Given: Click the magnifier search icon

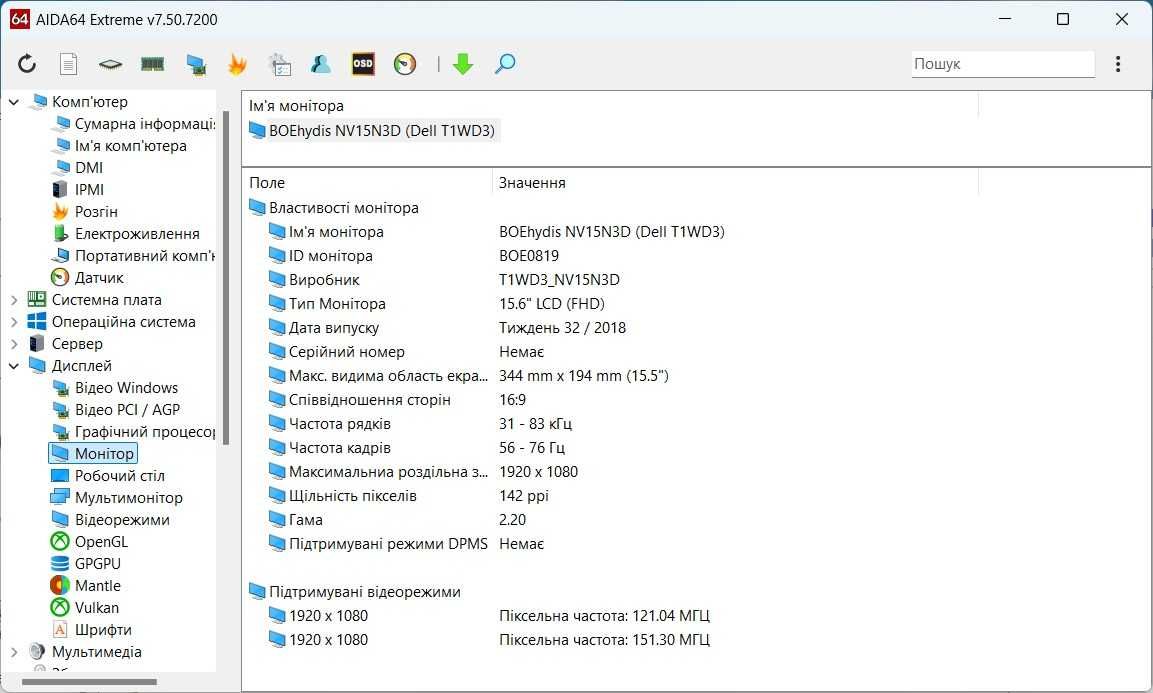Looking at the screenshot, I should pos(504,64).
